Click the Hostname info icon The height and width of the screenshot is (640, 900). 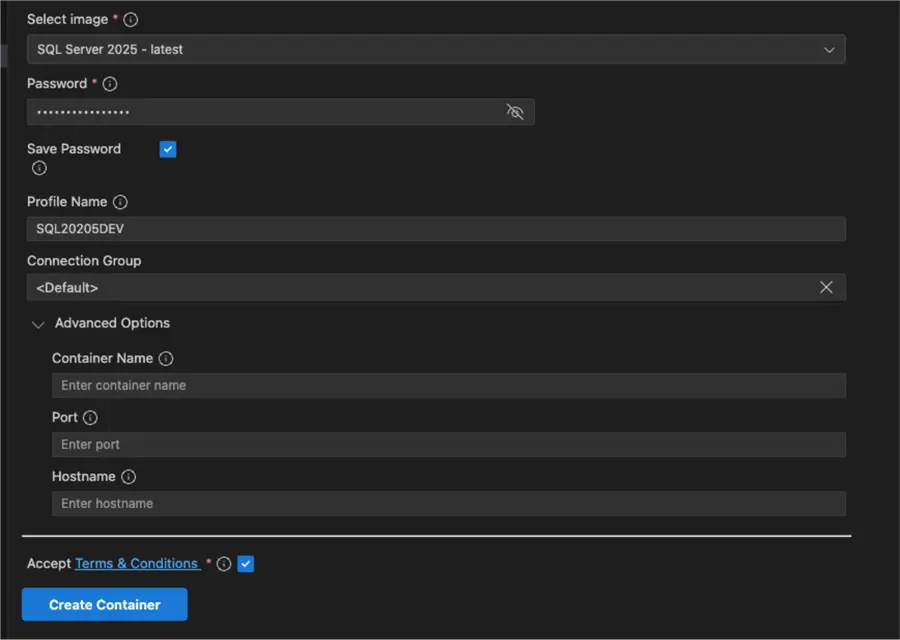coord(128,476)
